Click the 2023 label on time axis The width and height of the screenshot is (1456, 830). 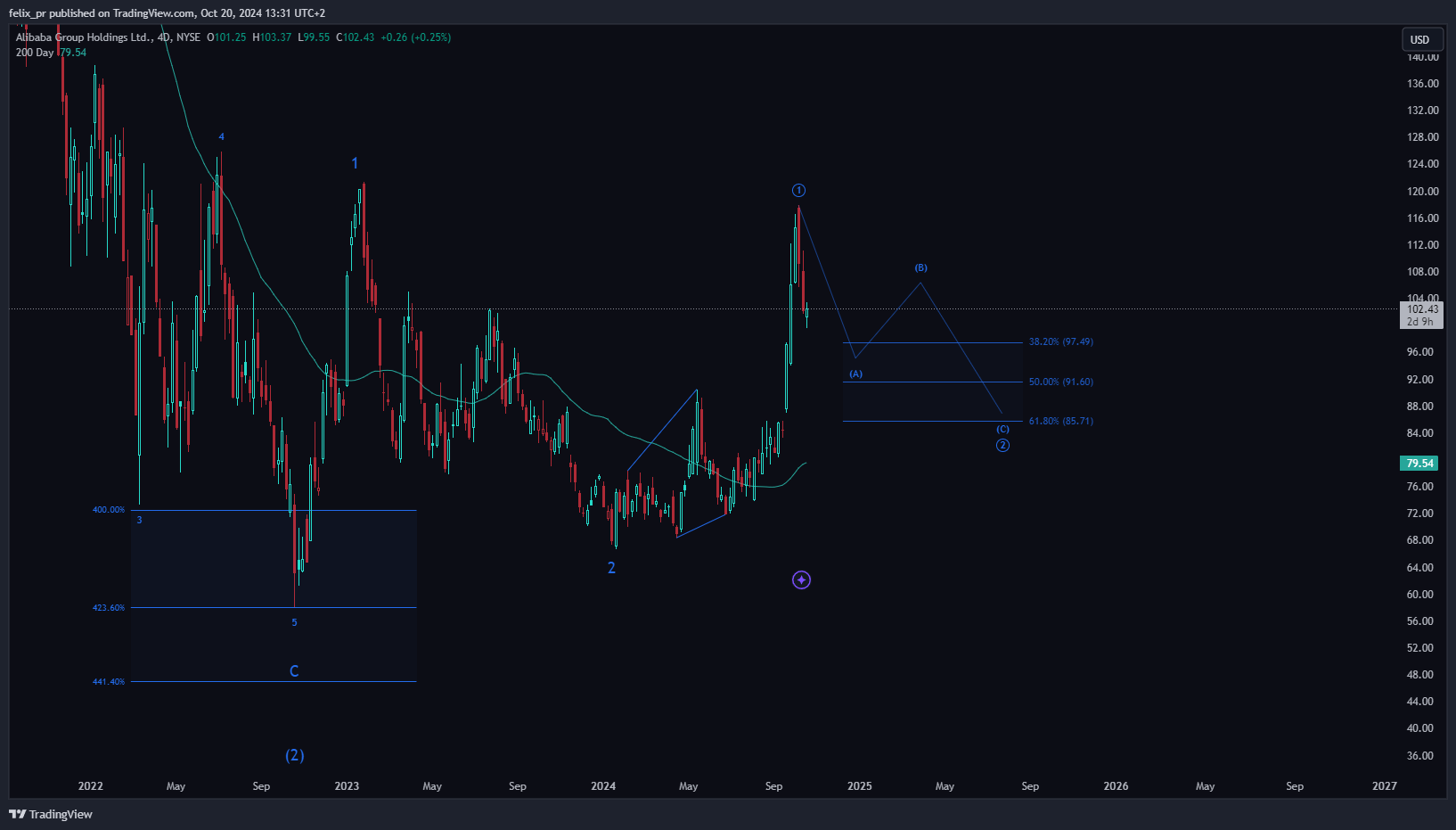click(x=347, y=786)
